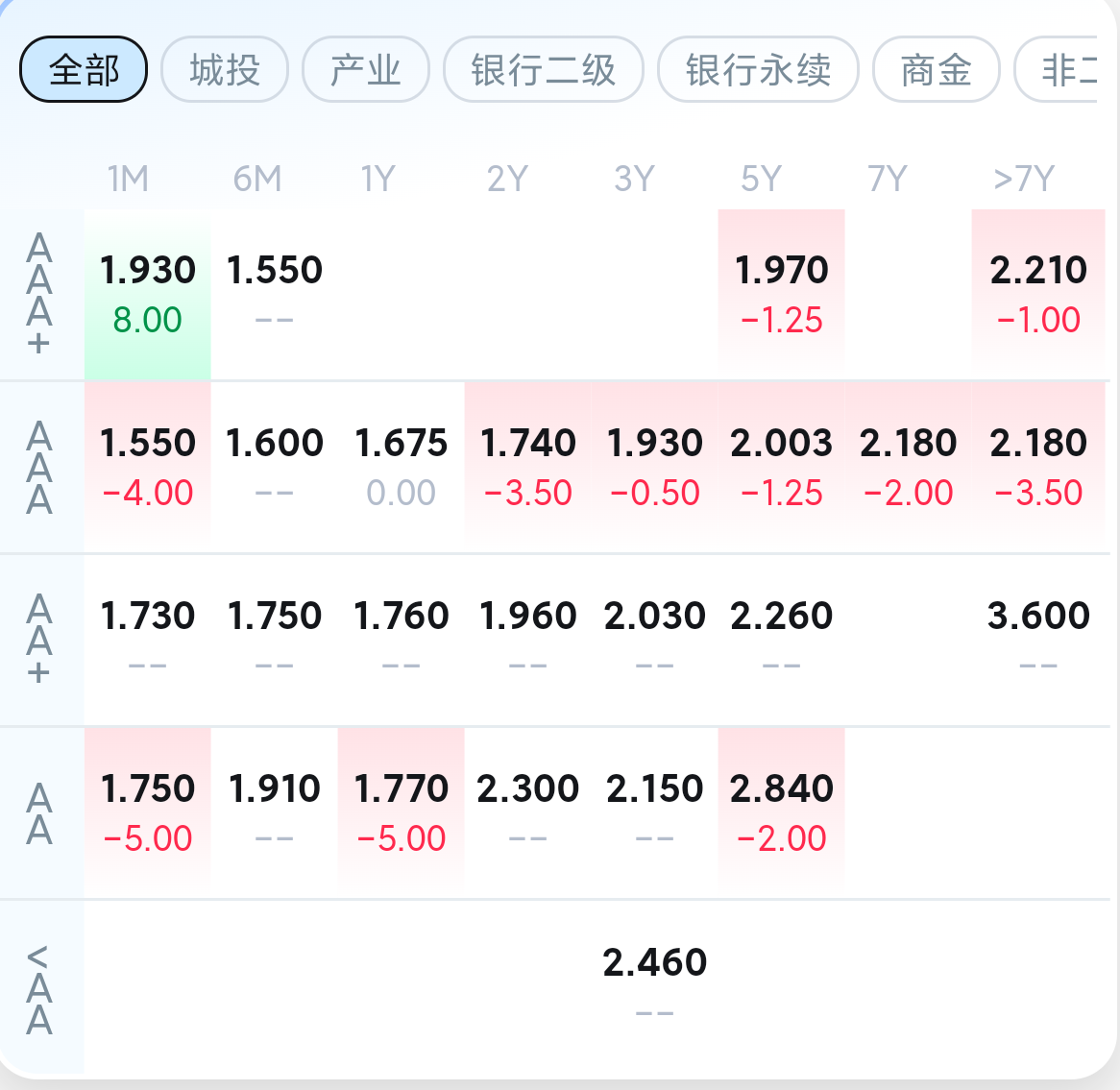Click the AAA+ 1M cell showing 1.930

point(147,294)
